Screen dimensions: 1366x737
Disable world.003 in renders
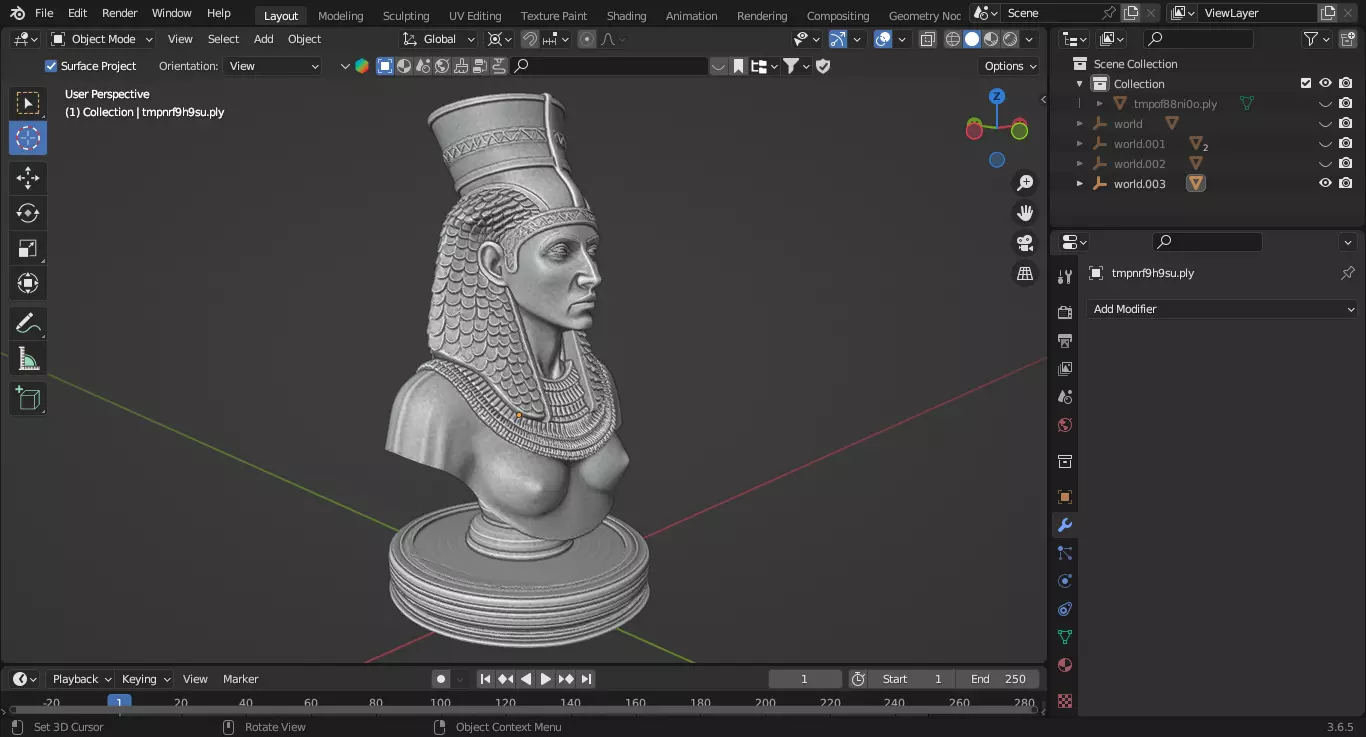click(x=1346, y=183)
